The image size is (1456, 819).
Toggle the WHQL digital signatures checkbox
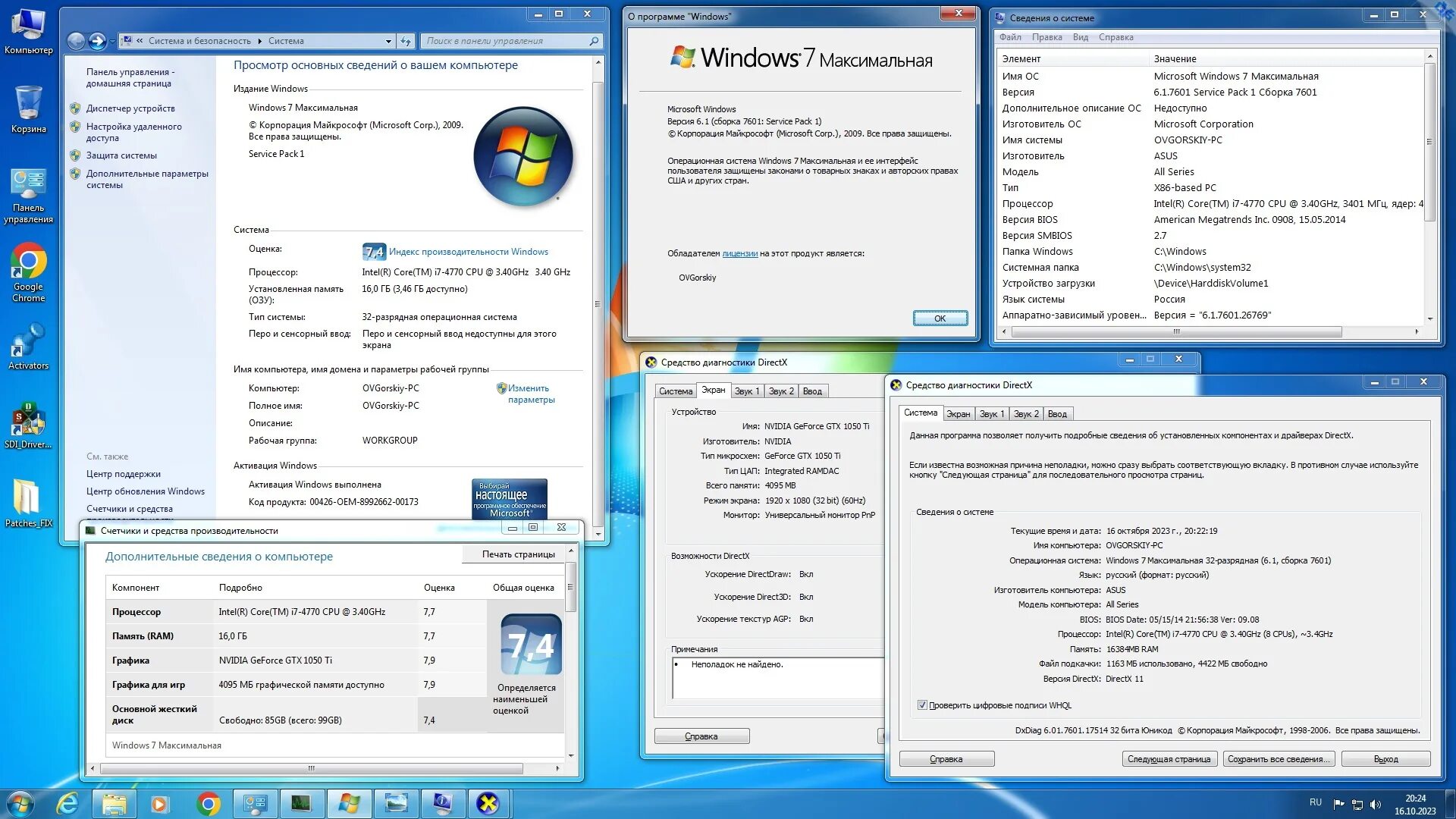point(922,705)
